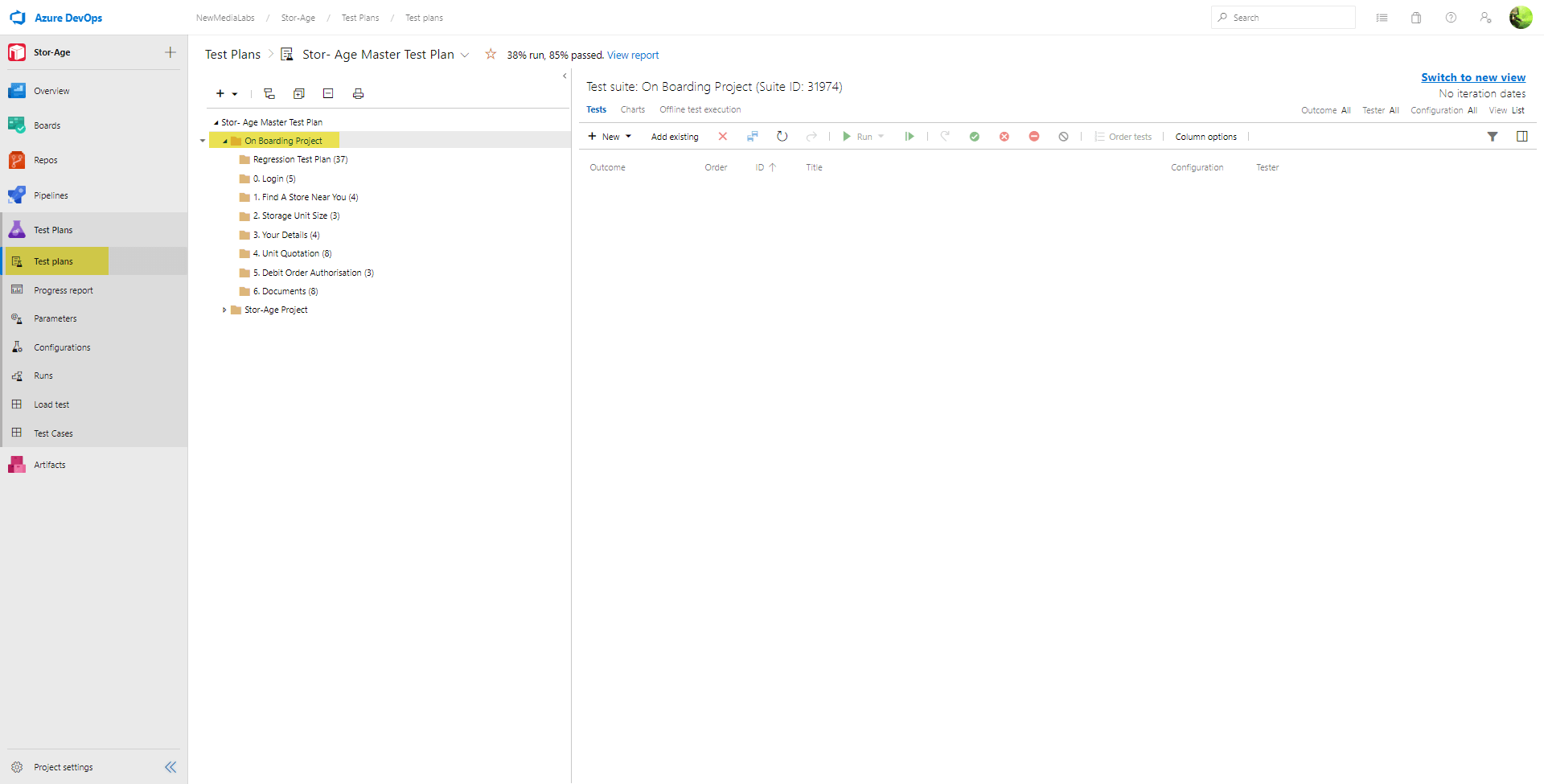Image resolution: width=1544 pixels, height=784 pixels.
Task: Open Progress report in the sidebar
Action: click(x=94, y=290)
